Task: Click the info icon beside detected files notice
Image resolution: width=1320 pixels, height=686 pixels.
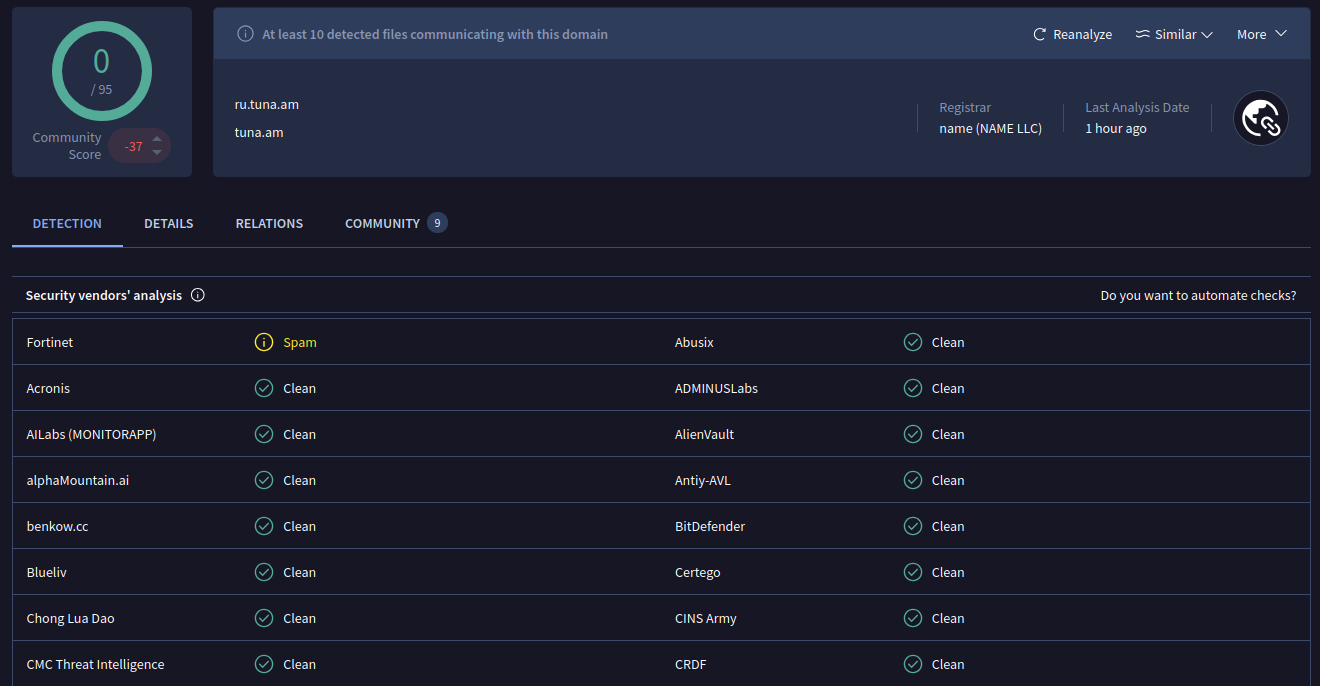Action: pos(245,34)
